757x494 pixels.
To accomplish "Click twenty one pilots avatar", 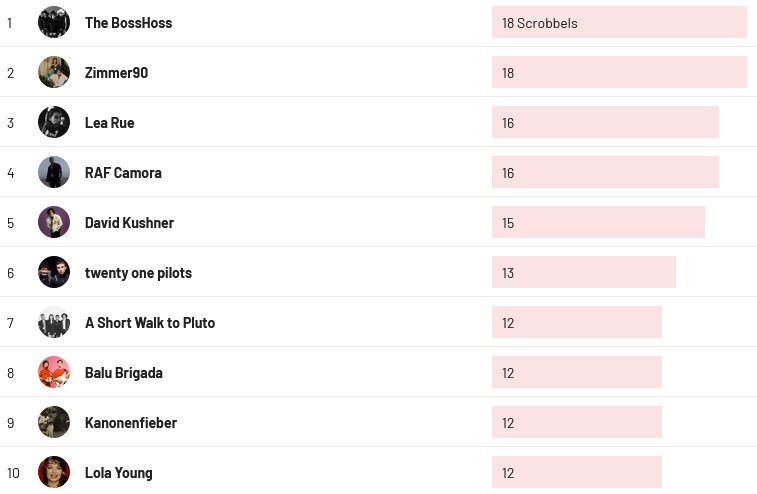I will pos(54,272).
